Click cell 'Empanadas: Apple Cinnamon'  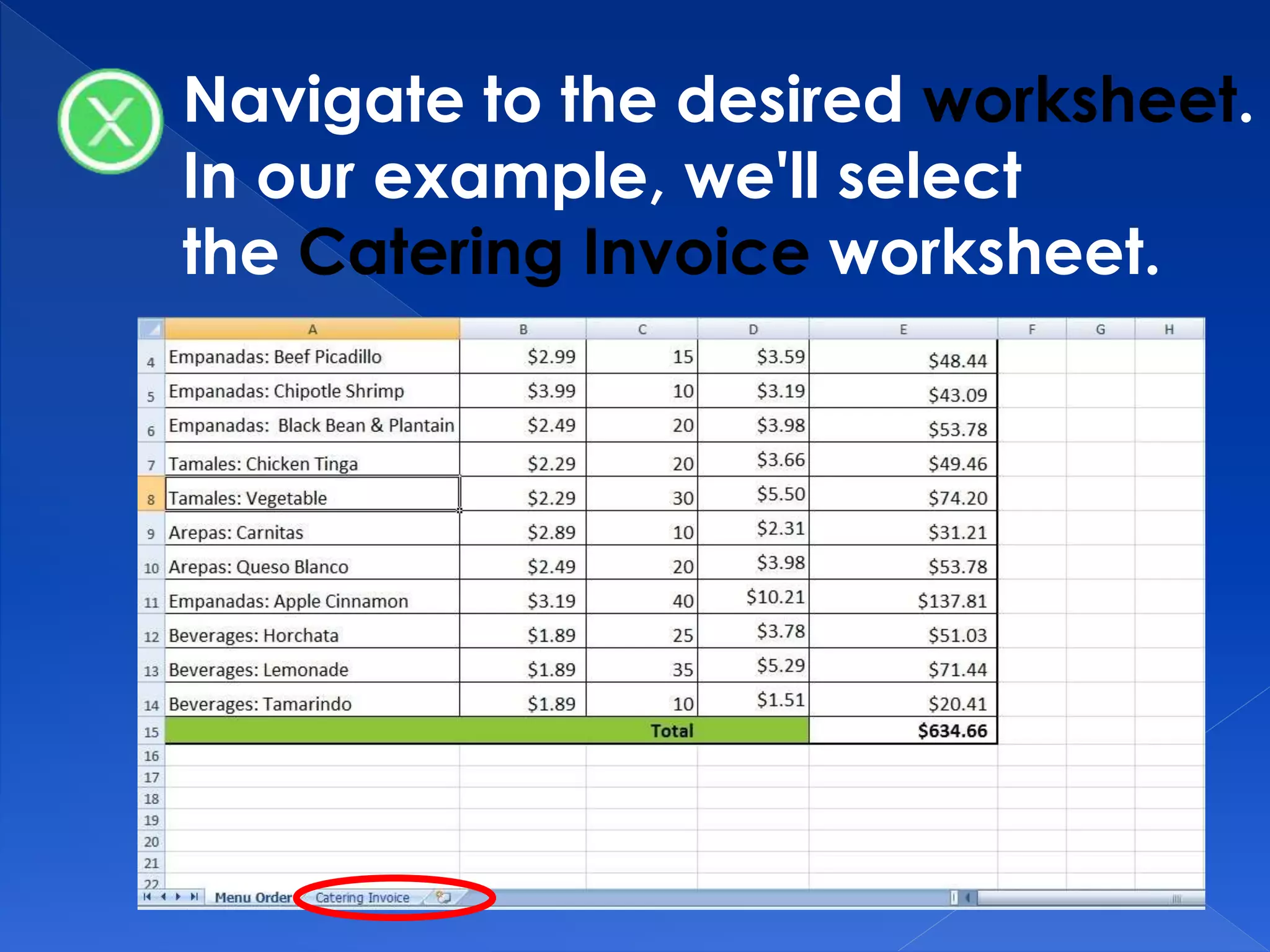(x=313, y=597)
